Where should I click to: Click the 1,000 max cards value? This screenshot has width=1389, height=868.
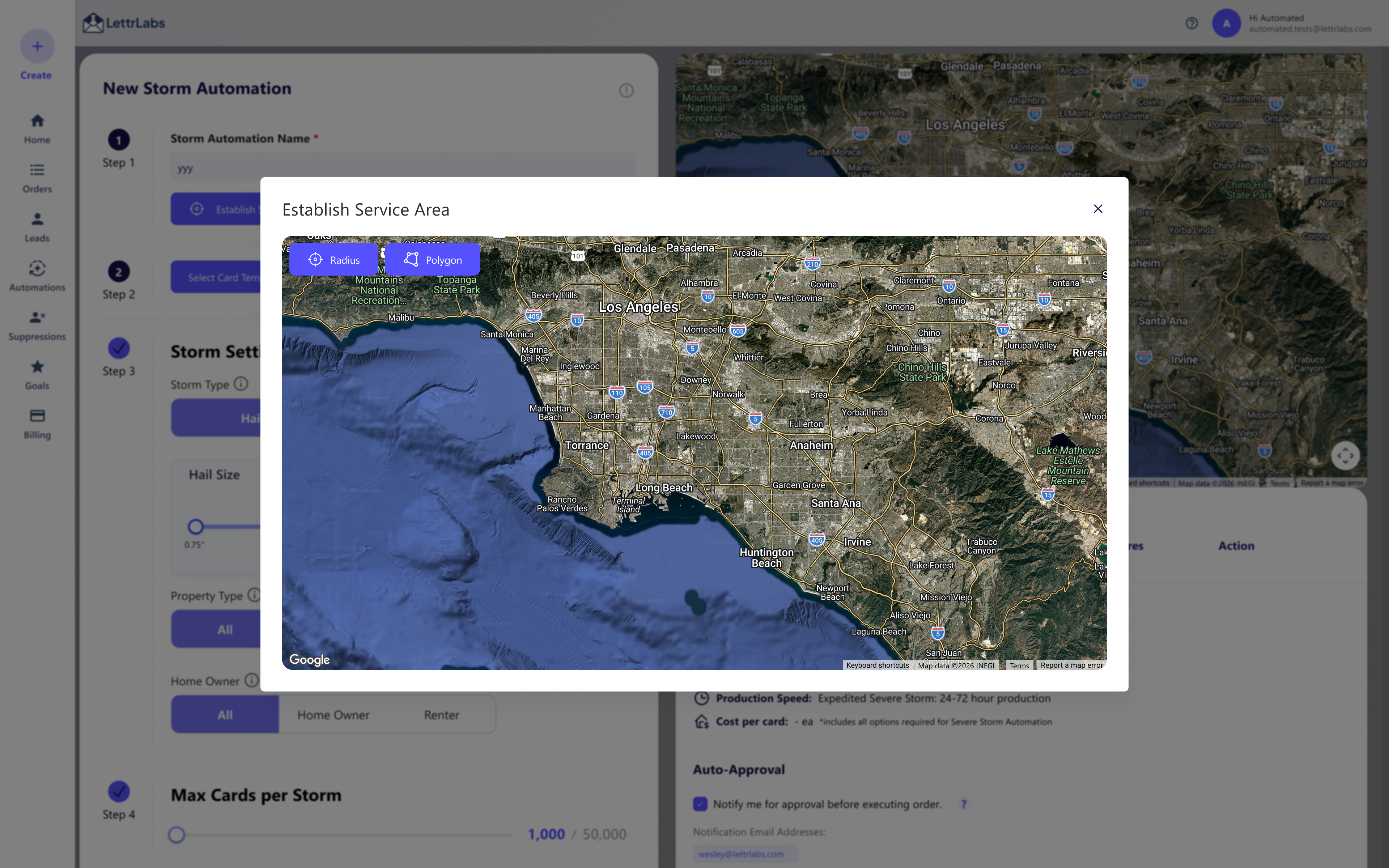click(547, 834)
